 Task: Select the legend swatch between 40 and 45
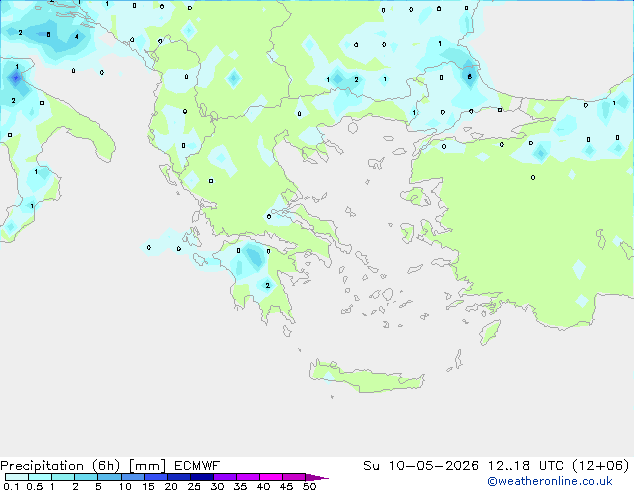[x=271, y=477]
